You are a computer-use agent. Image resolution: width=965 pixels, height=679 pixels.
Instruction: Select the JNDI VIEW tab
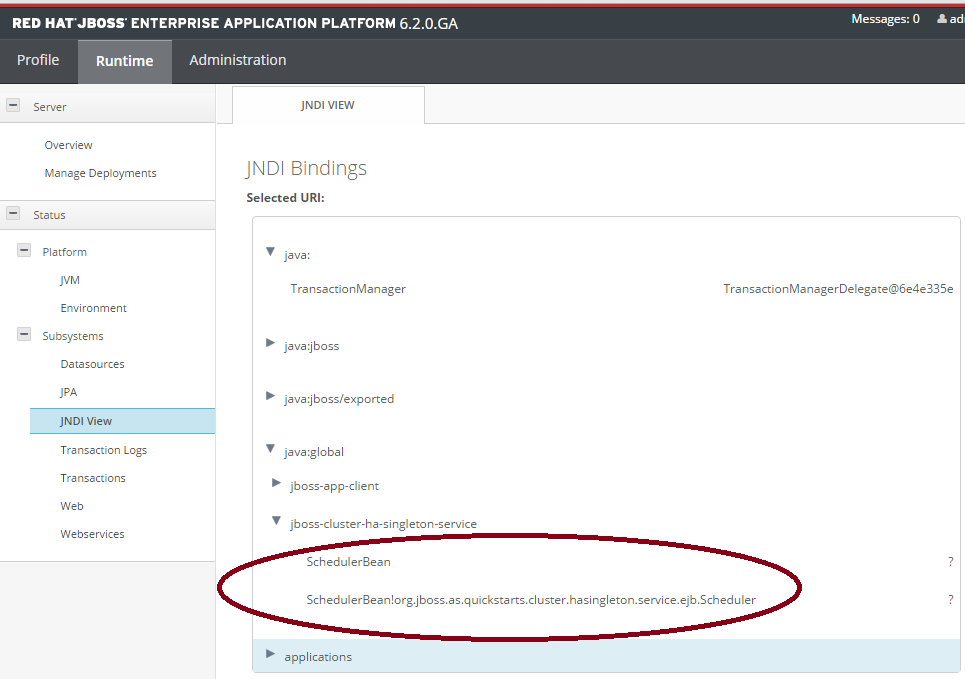tap(328, 104)
